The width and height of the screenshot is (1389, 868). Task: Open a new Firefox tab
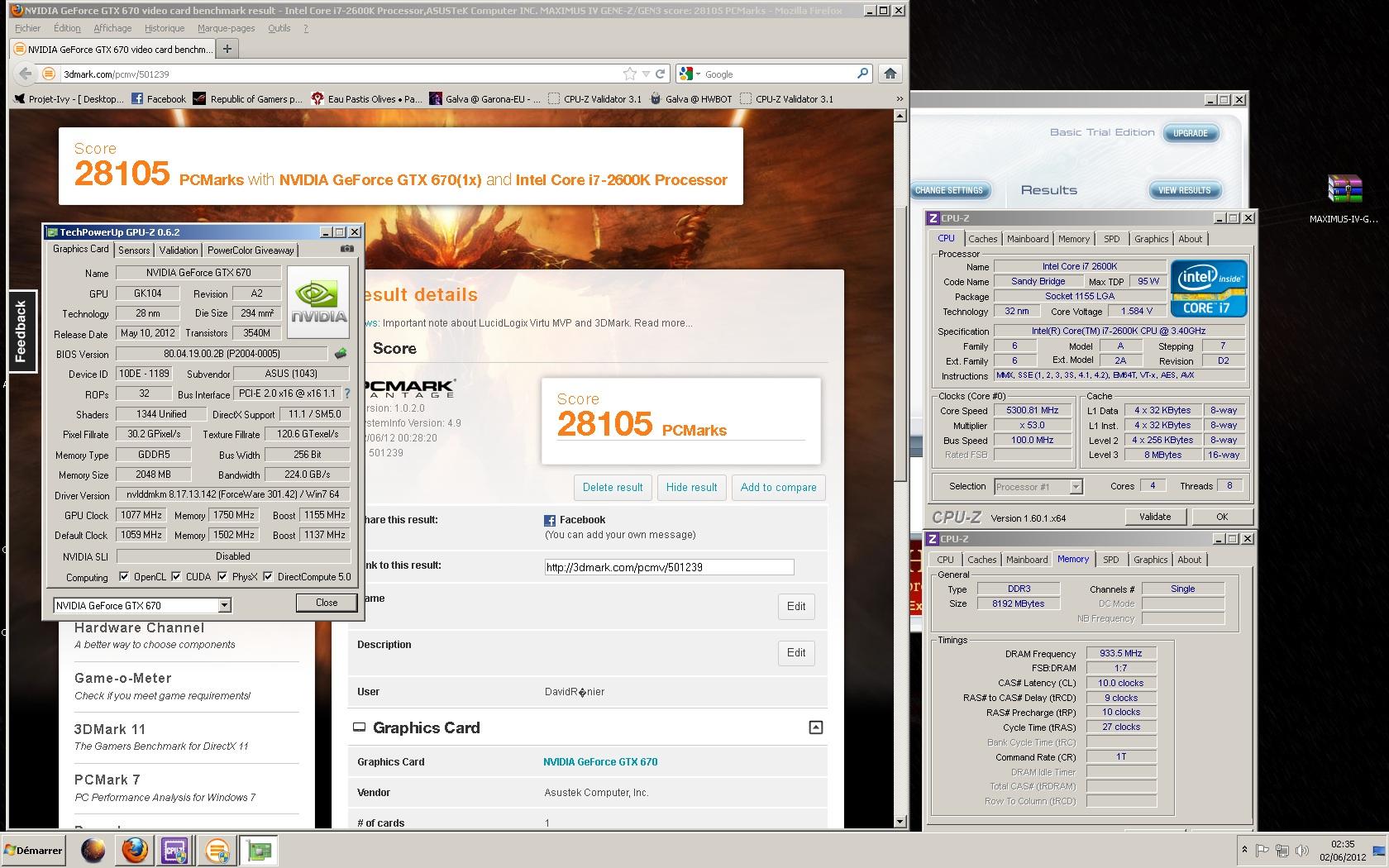coord(227,49)
